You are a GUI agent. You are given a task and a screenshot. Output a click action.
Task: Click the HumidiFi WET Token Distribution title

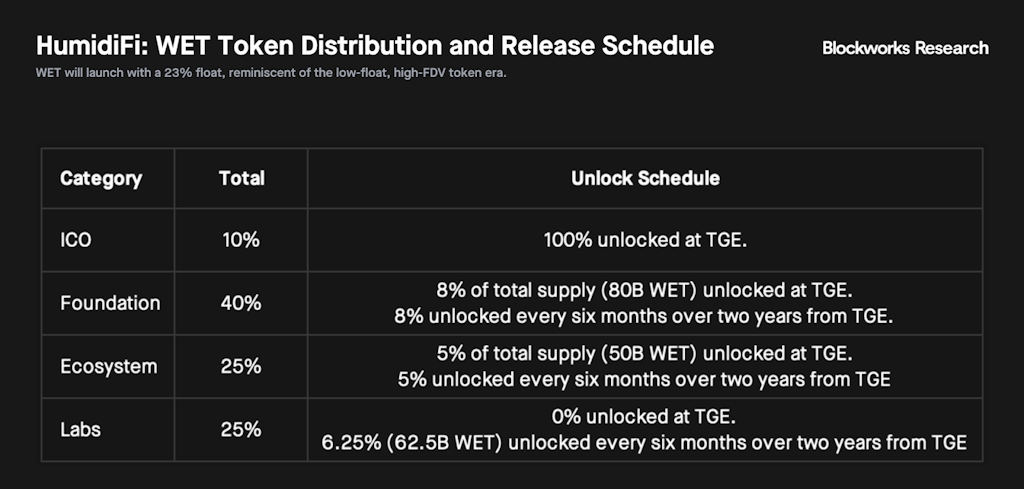click(375, 46)
